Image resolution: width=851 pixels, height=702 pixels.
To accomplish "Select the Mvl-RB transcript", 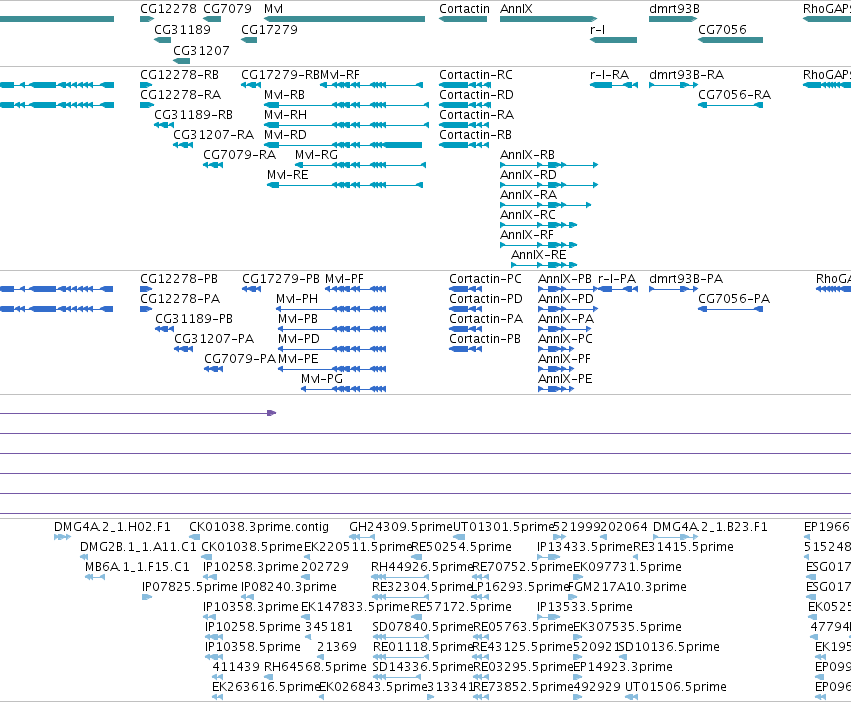I will coord(346,105).
